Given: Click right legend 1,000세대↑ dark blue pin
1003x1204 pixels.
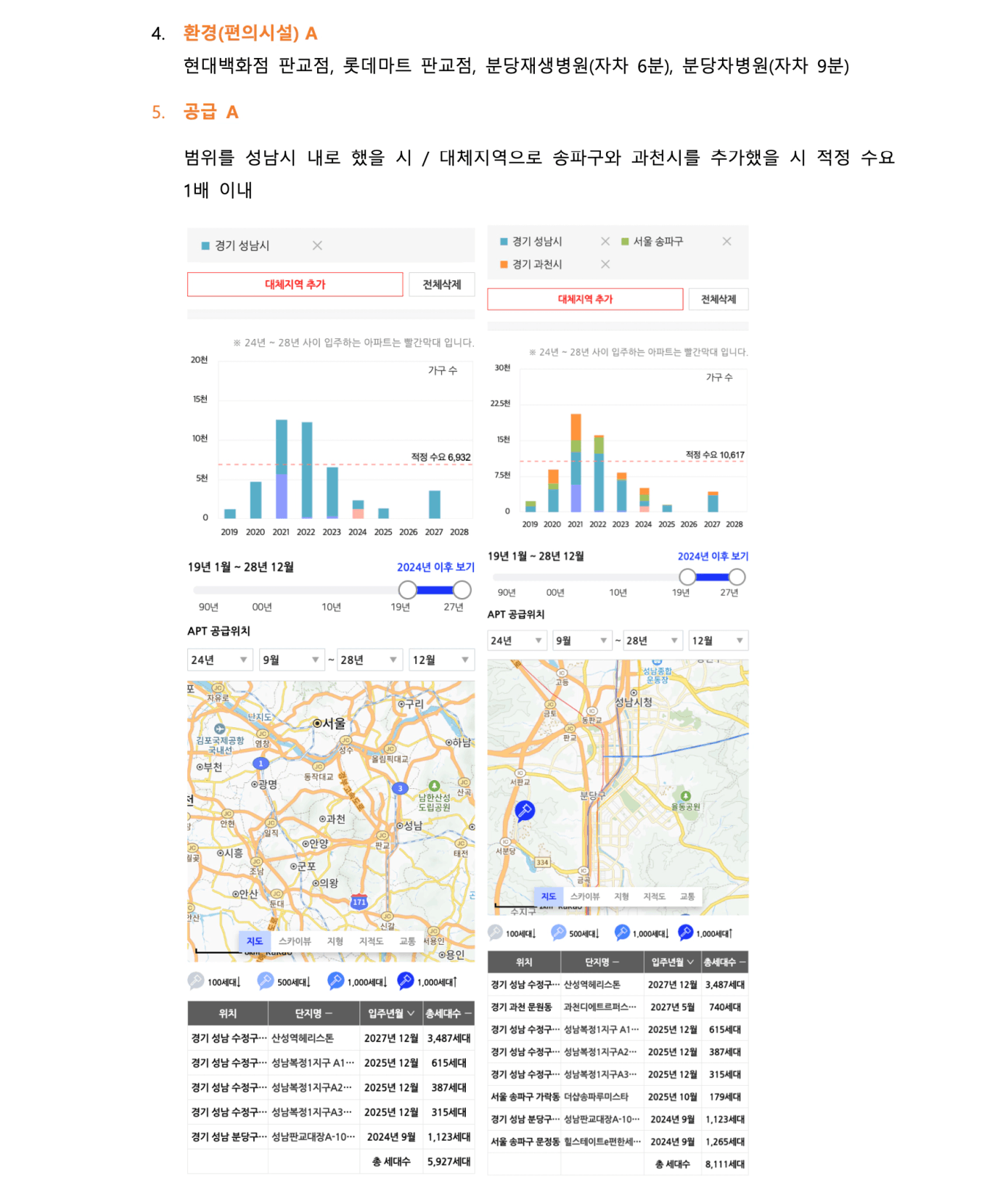Looking at the screenshot, I should click(x=686, y=932).
